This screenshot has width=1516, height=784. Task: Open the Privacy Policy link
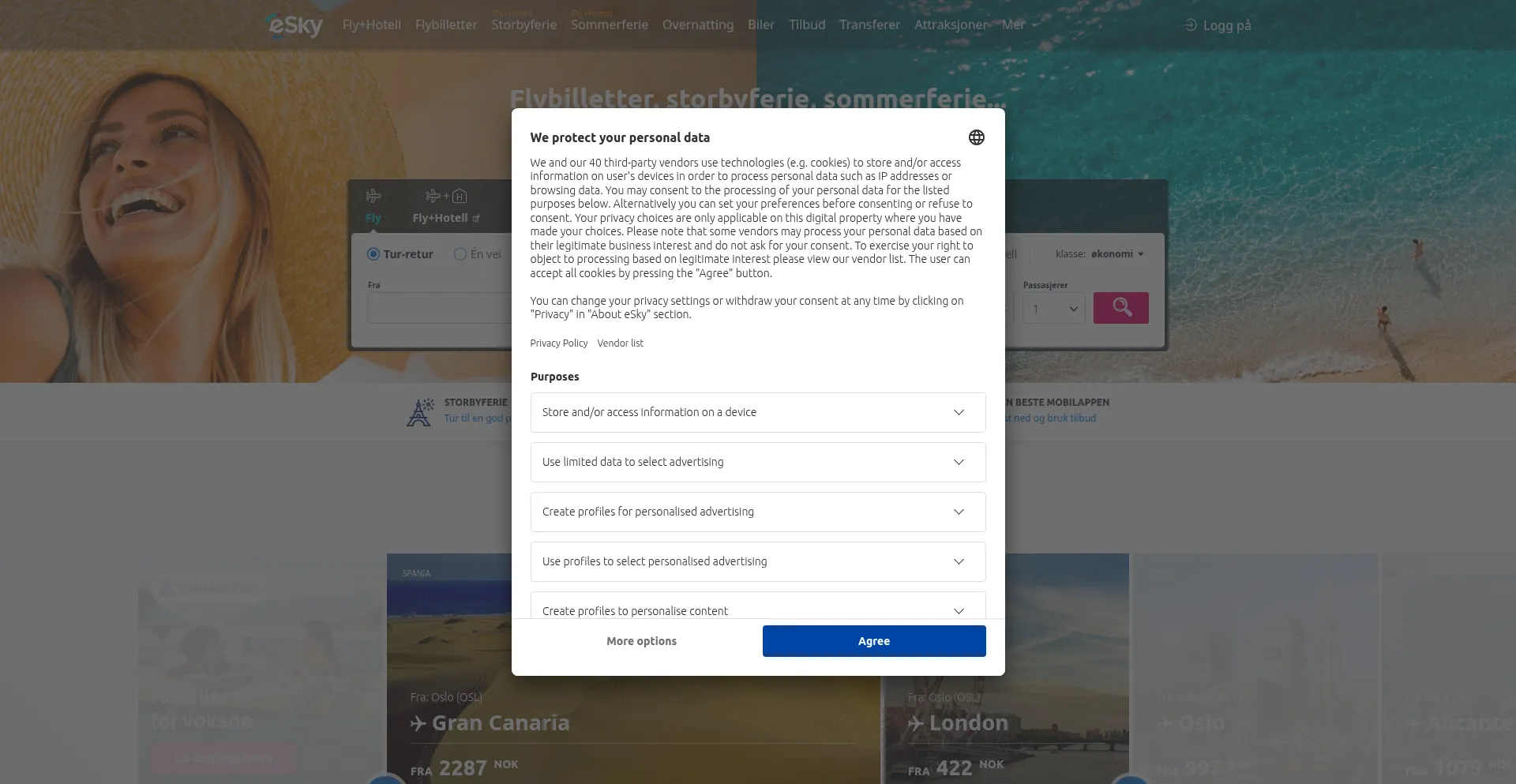[x=559, y=343]
